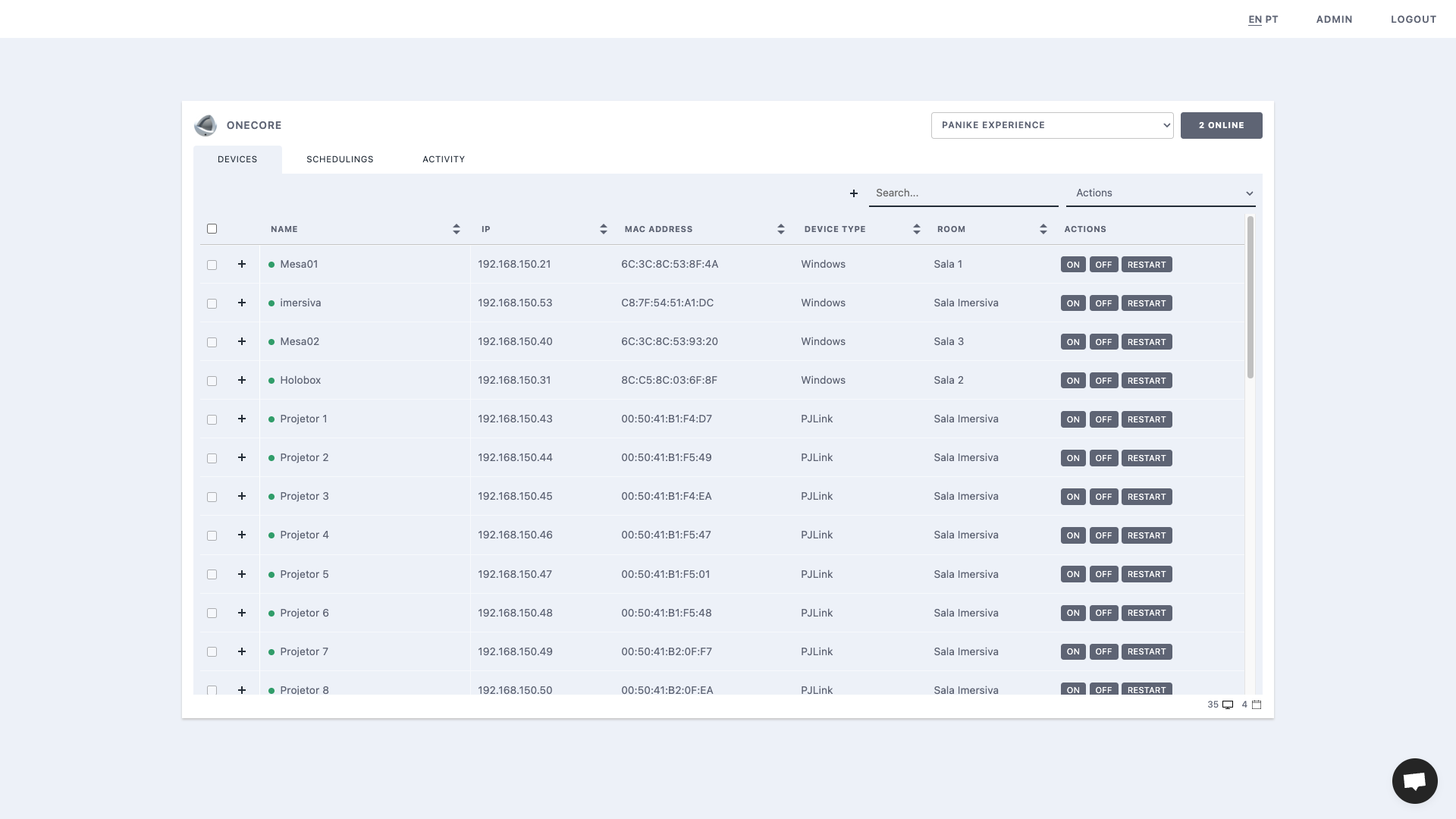Open the Actions dropdown
This screenshot has height=819, width=1456.
(1160, 193)
